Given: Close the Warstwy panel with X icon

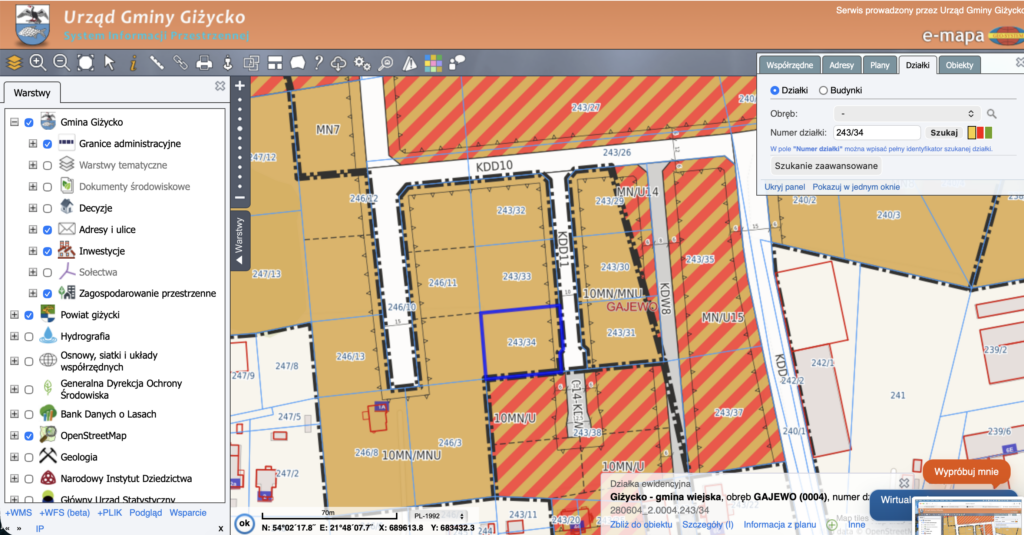Looking at the screenshot, I should pos(220,86).
